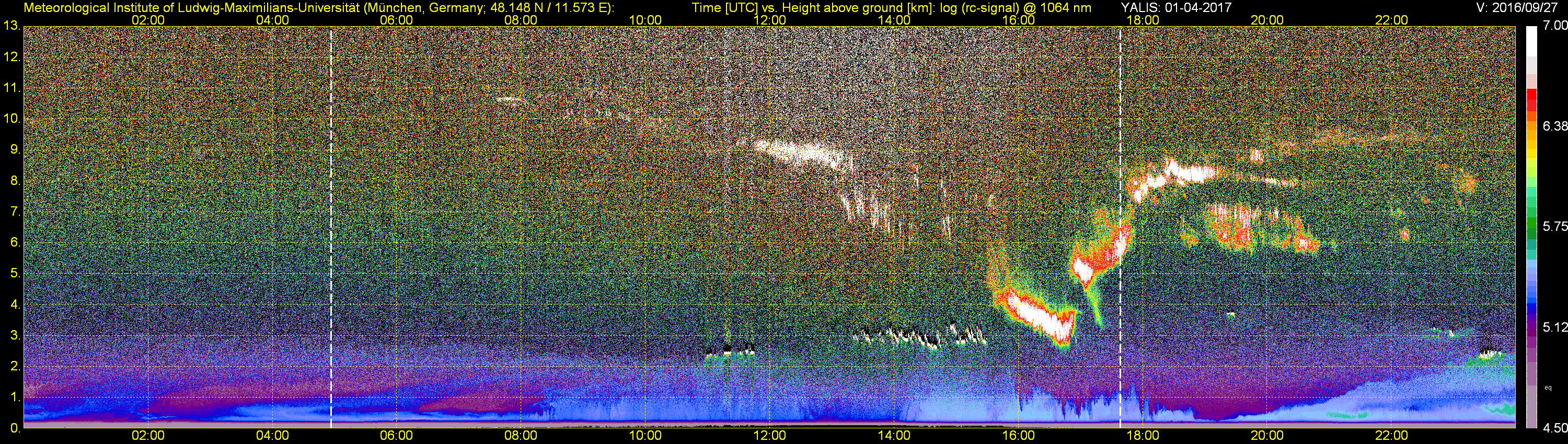Click the height axis label '6.'
This screenshot has height=444, width=1568.
click(x=15, y=243)
